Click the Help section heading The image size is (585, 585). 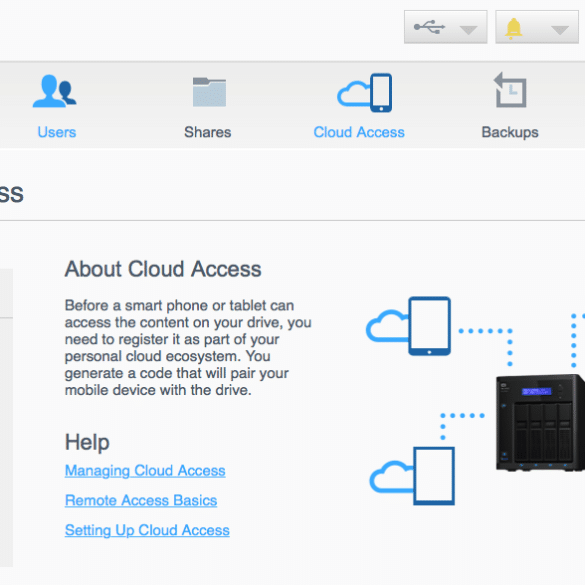pos(87,442)
